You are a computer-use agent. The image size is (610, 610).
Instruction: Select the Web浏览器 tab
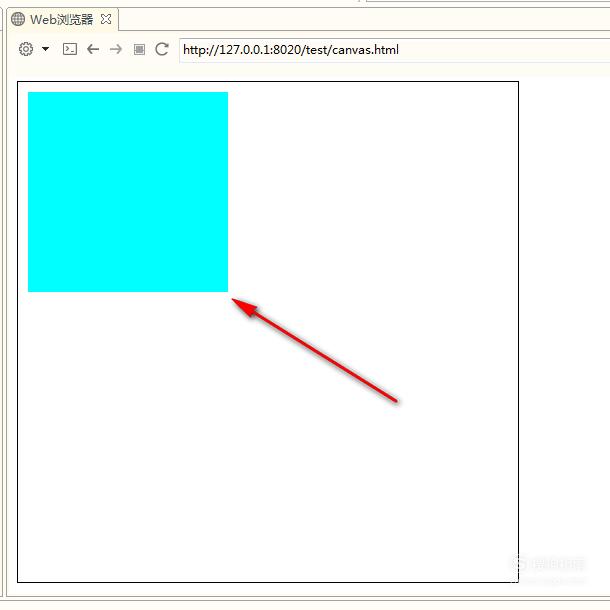coord(62,19)
